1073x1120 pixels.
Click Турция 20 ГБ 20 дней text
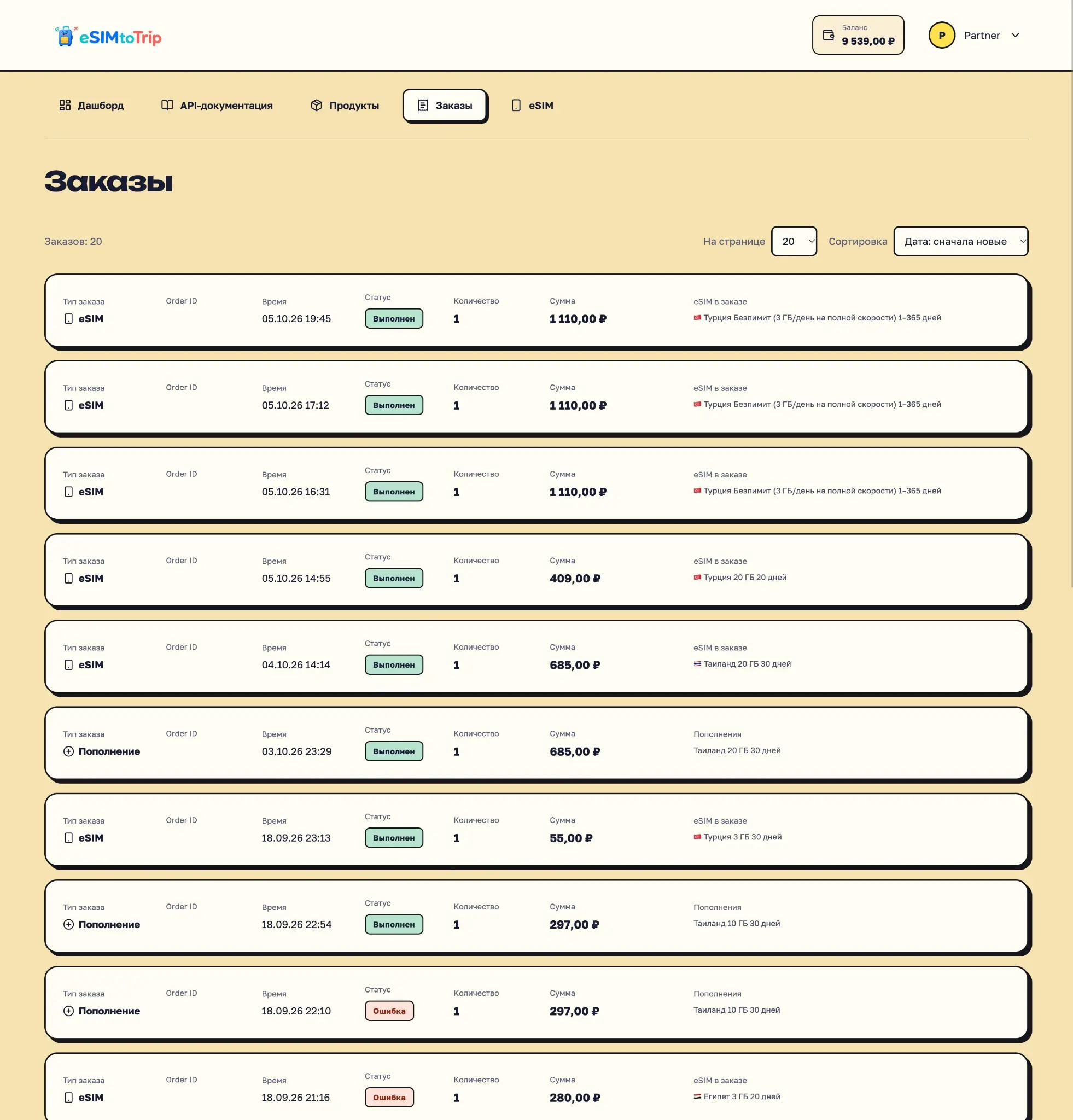click(744, 577)
